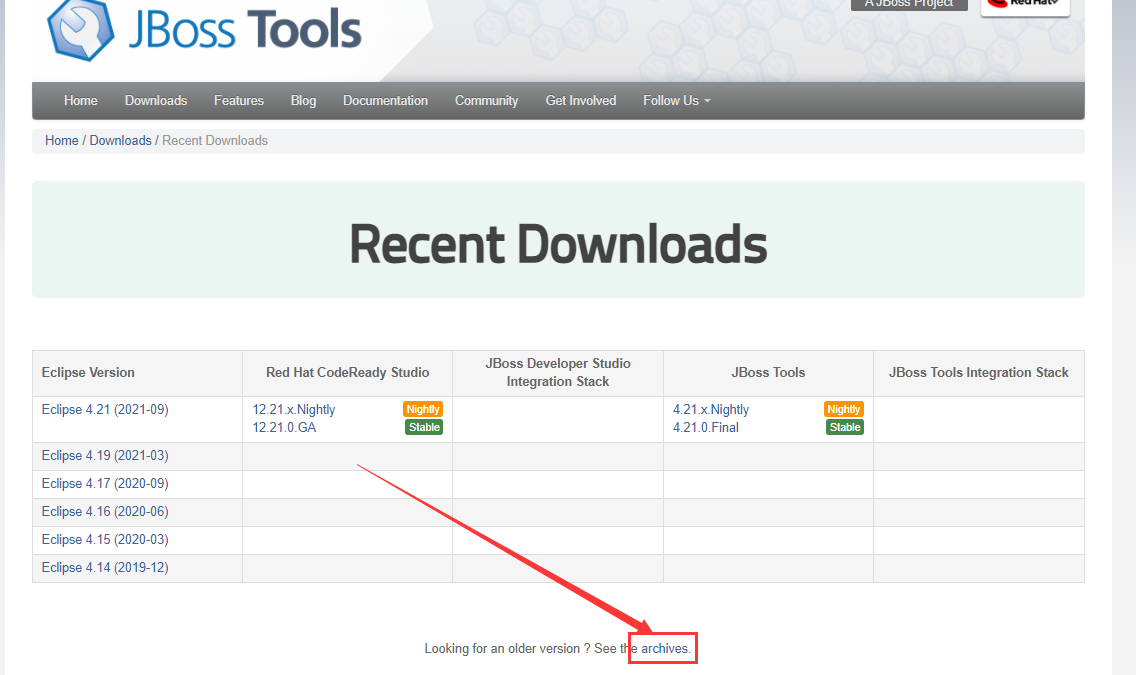Screen dimensions: 1136x675
Task: Open the 12.21.x.Nightly CodeReady Studio link
Action: 293,410
